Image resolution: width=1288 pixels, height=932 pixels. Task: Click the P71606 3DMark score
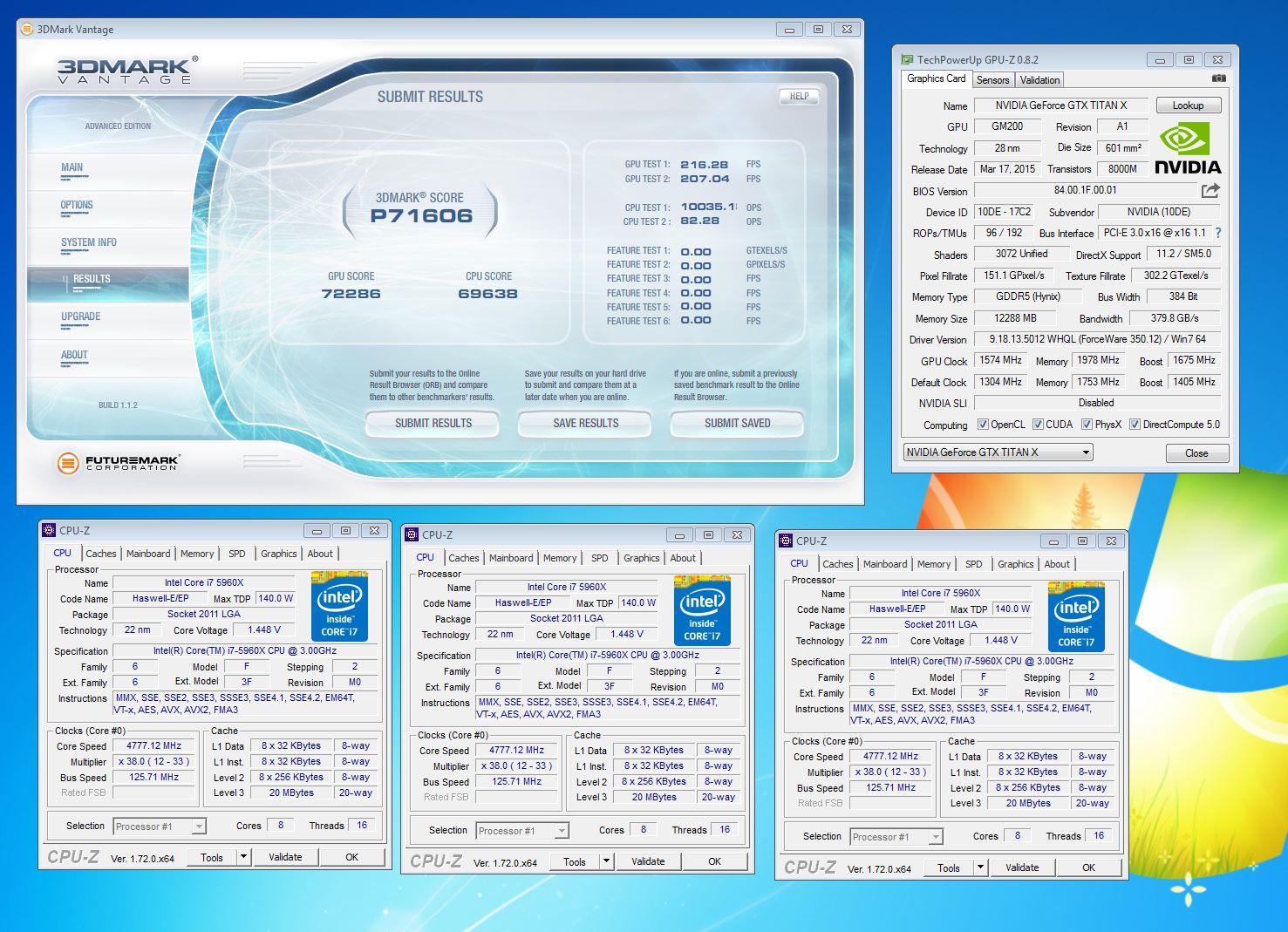point(421,216)
